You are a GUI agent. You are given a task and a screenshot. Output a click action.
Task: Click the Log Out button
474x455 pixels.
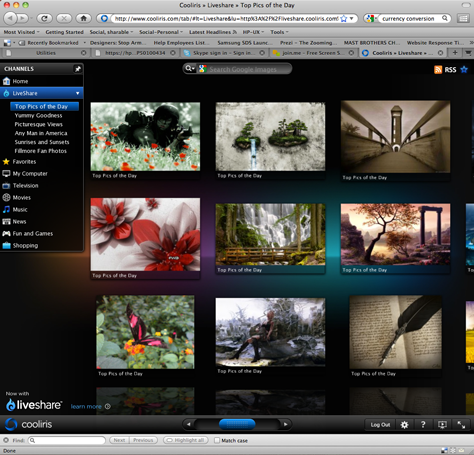(380, 424)
